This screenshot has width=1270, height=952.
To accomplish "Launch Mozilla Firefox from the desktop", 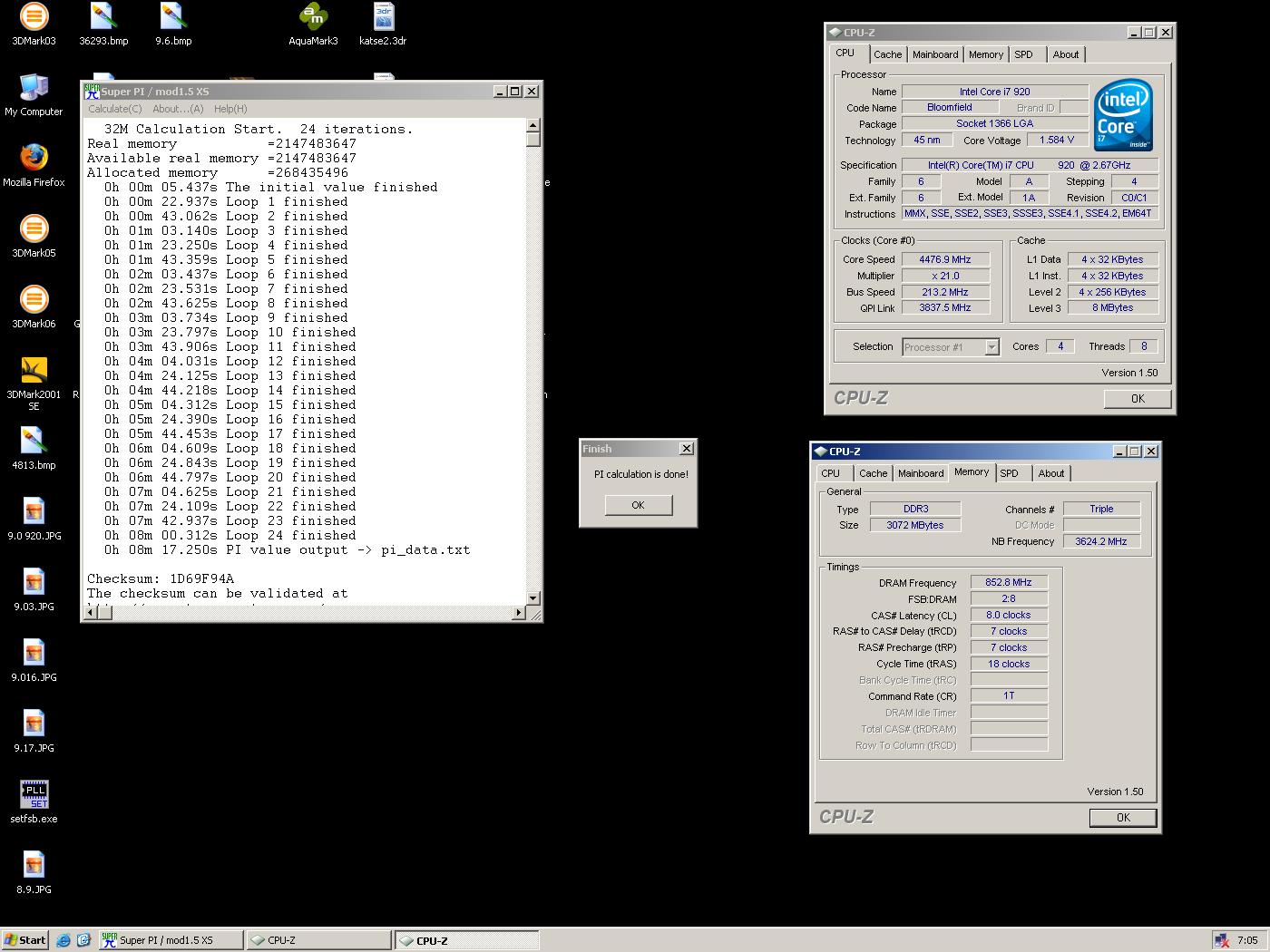I will click(34, 165).
